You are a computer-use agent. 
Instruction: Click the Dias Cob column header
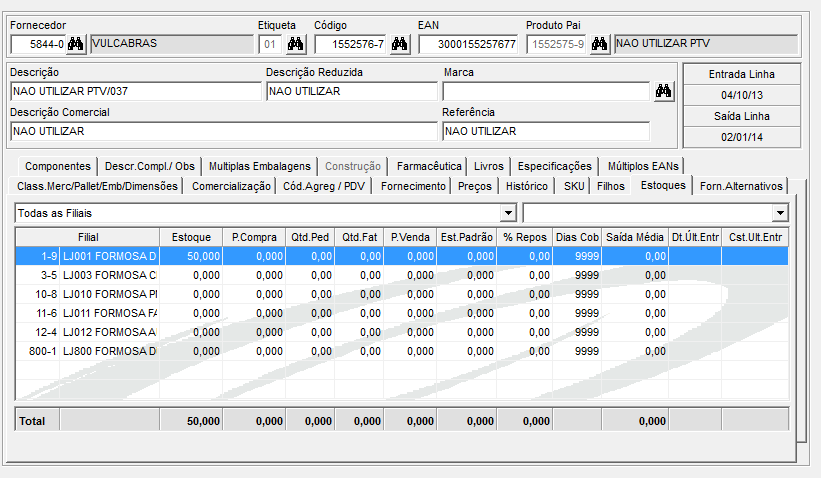pos(577,237)
